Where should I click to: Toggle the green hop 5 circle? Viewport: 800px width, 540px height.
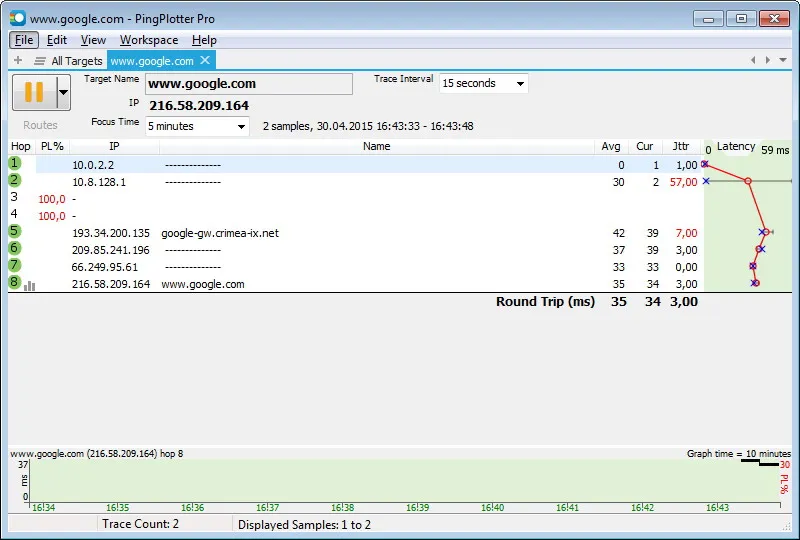[x=14, y=231]
